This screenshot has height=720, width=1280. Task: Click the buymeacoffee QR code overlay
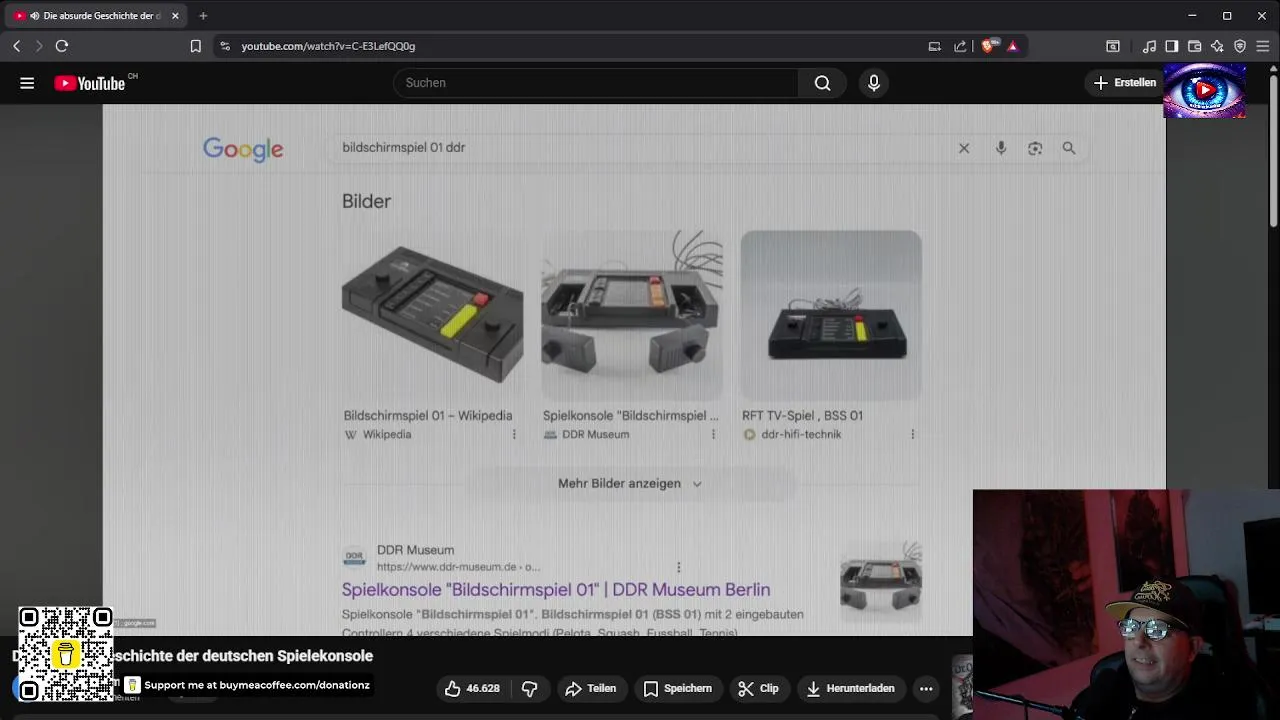click(x=65, y=653)
